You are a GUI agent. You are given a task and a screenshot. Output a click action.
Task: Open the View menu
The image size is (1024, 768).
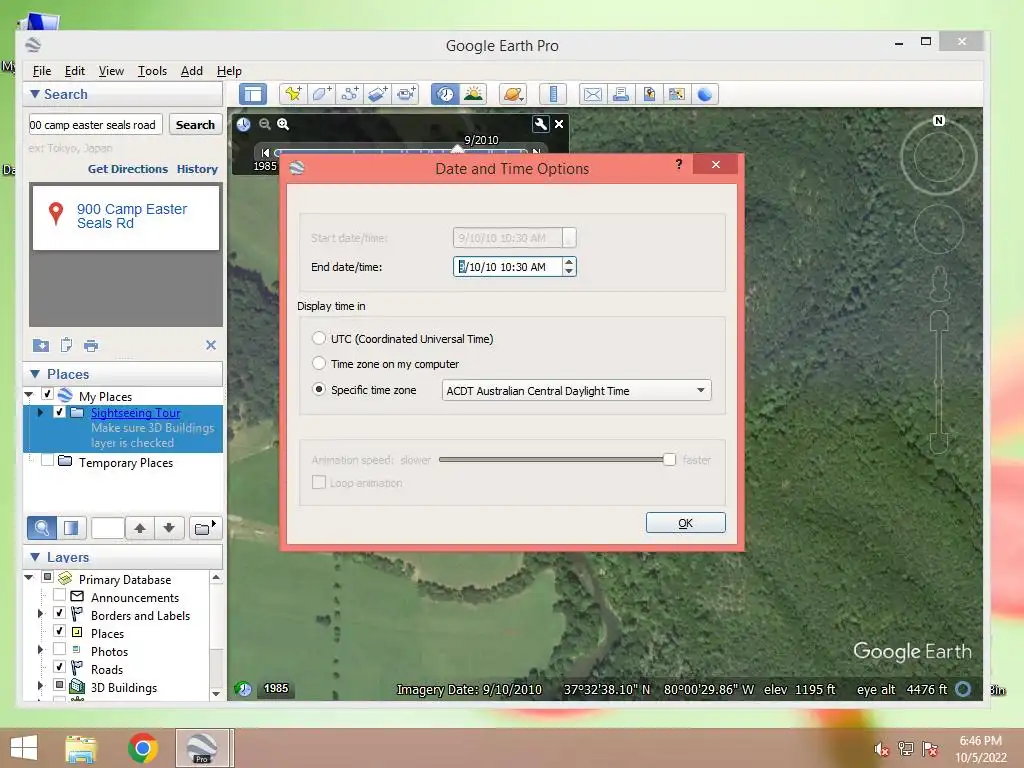click(x=111, y=71)
